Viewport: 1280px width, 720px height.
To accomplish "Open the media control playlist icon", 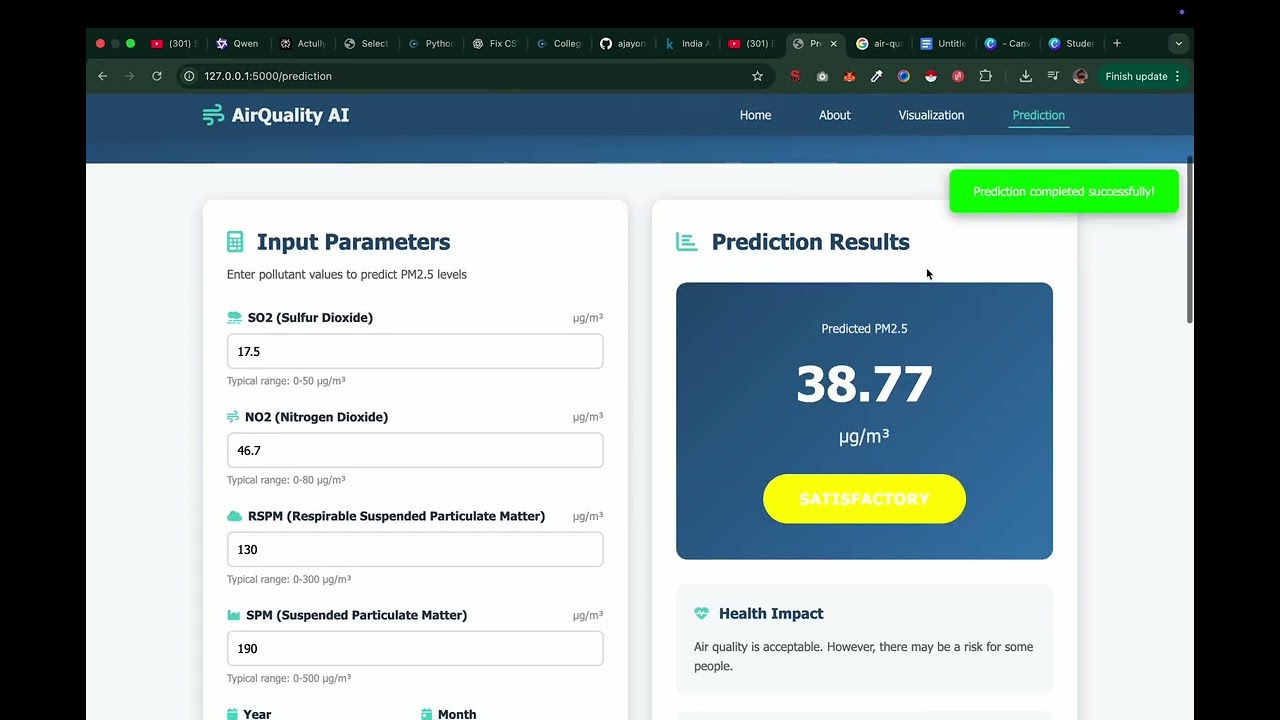I will pyautogui.click(x=1053, y=76).
